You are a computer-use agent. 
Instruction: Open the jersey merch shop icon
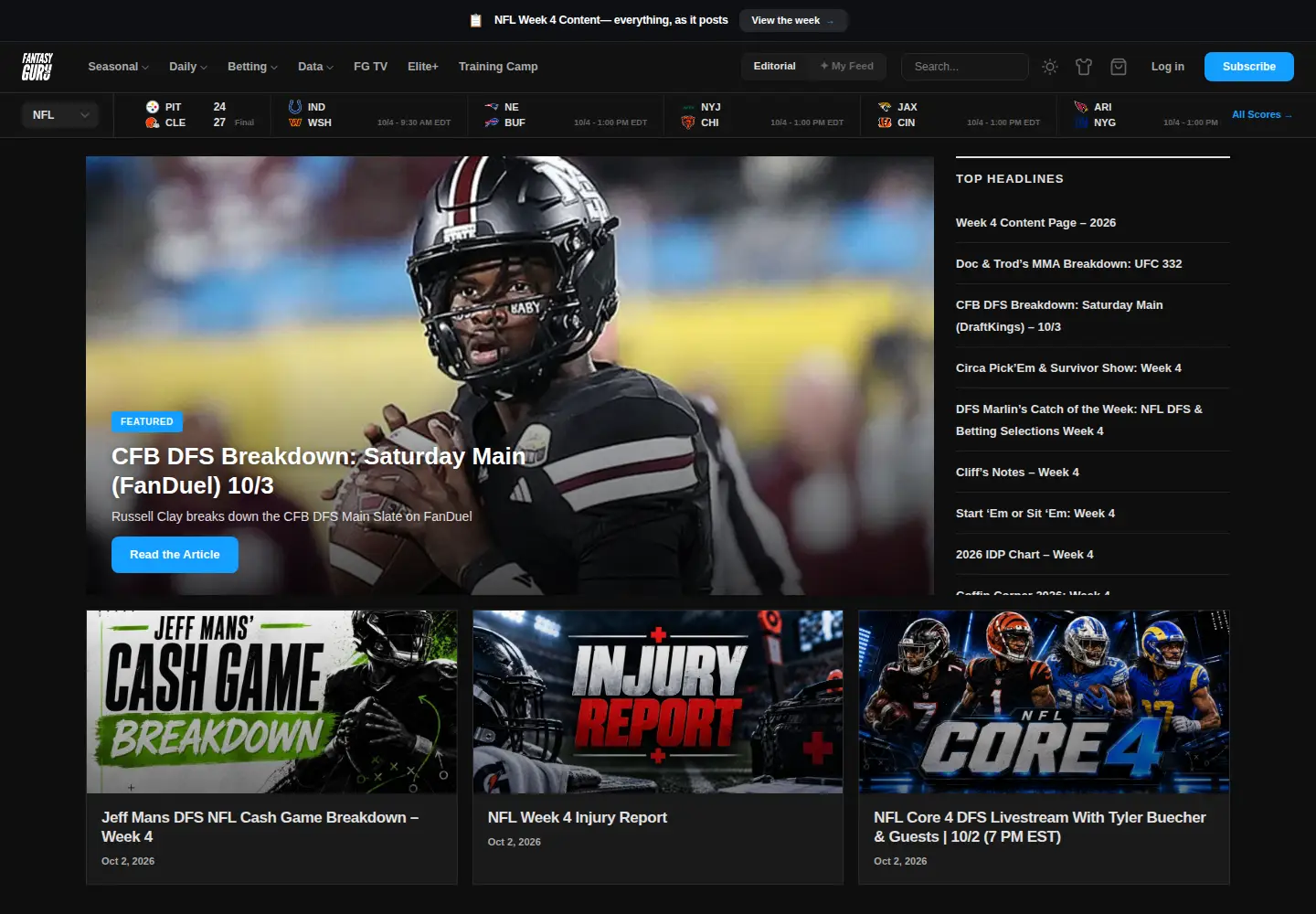[x=1084, y=67]
